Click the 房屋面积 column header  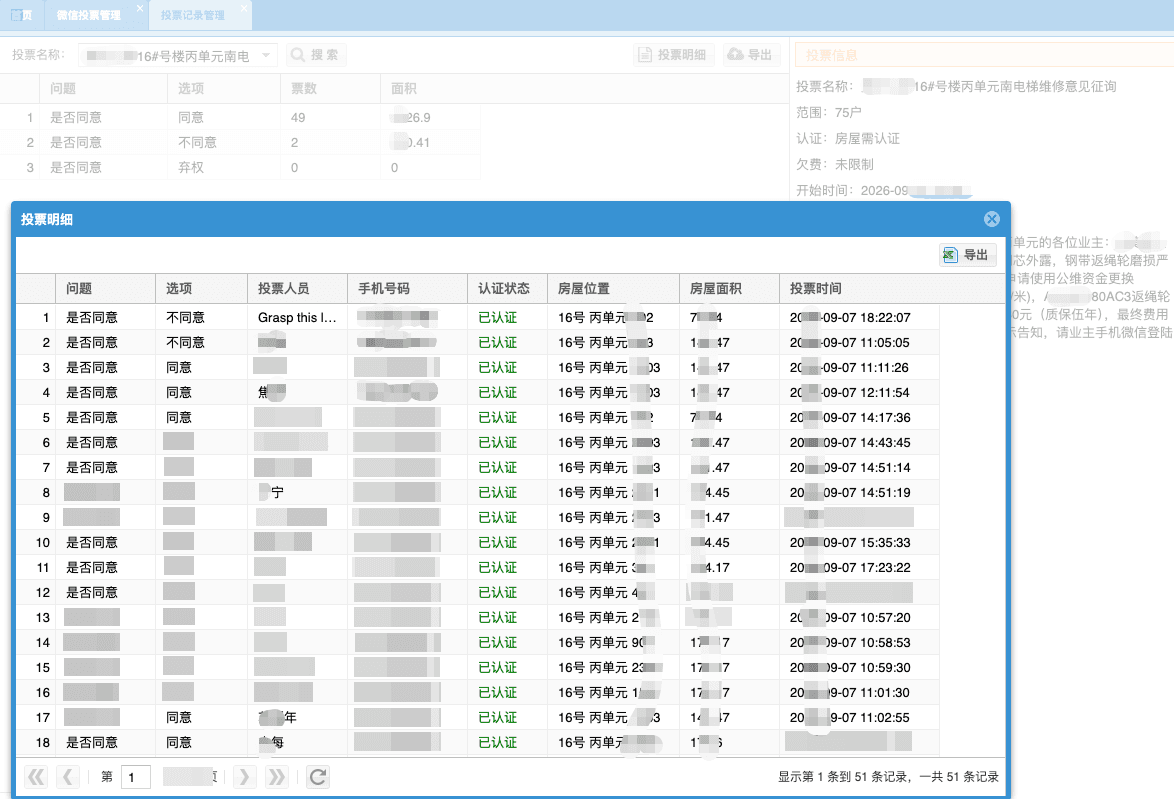tap(729, 288)
